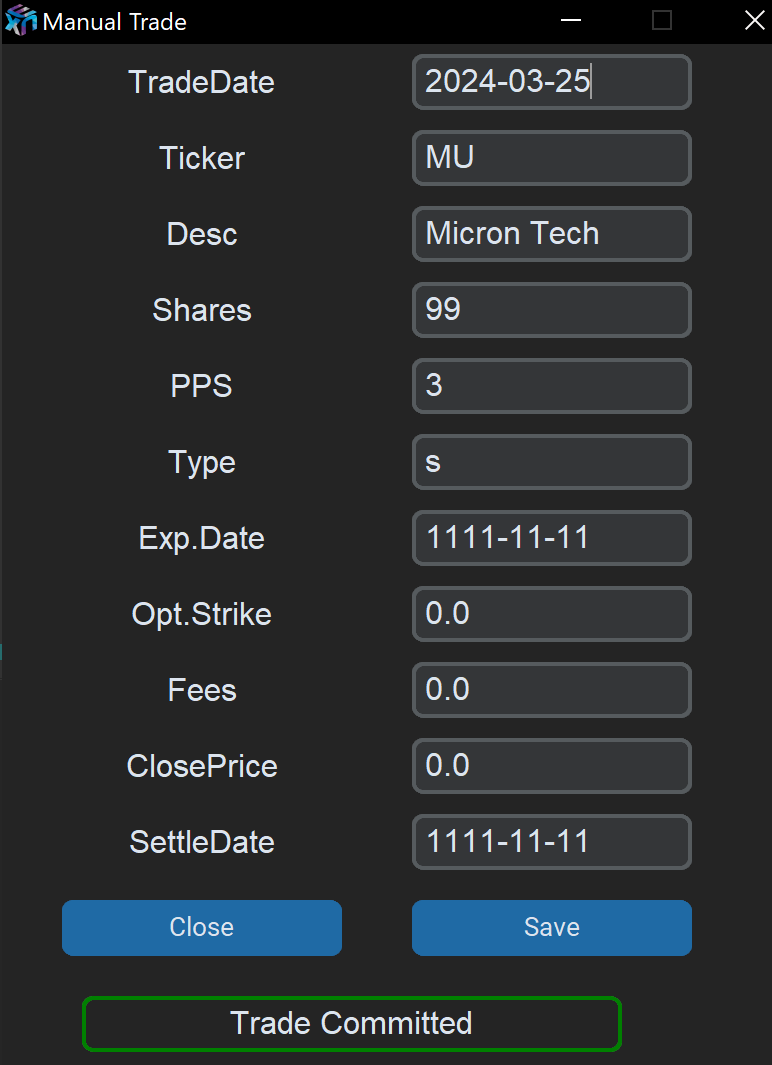This screenshot has height=1065, width=772.
Task: Minimize the Manual Trade window
Action: (x=571, y=21)
